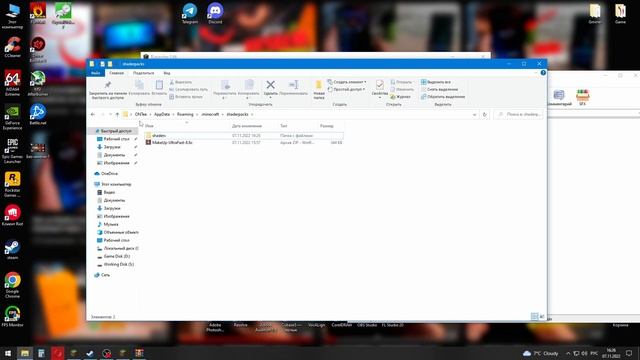Open the File (Файл) ribbon tab
Screen dimensions: 640x360
[96, 73]
